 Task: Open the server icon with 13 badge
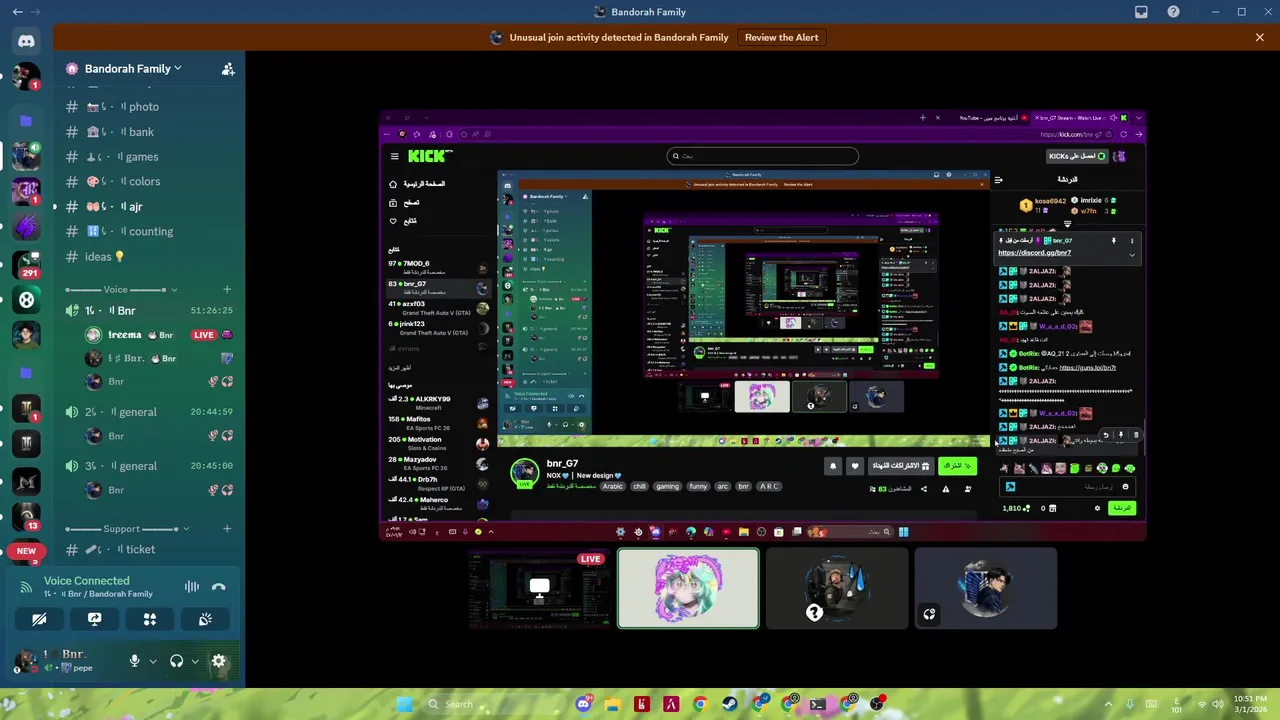(26, 516)
